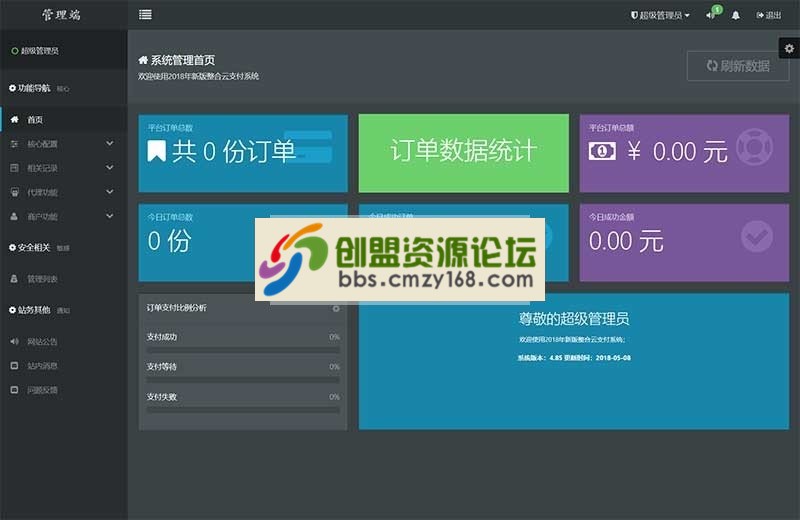The width and height of the screenshot is (800, 520).
Task: Click the 系统版本: 4.85 version line
Action: click(574, 358)
